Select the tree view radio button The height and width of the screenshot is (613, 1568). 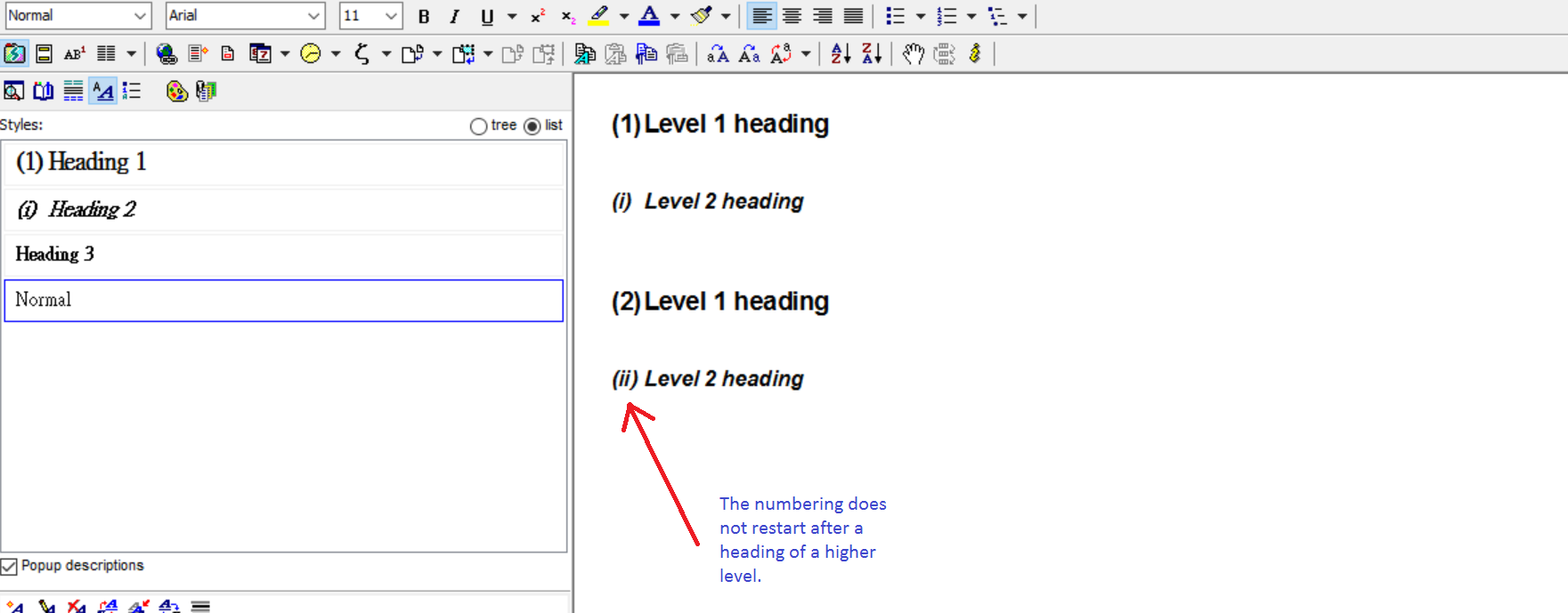pos(479,126)
